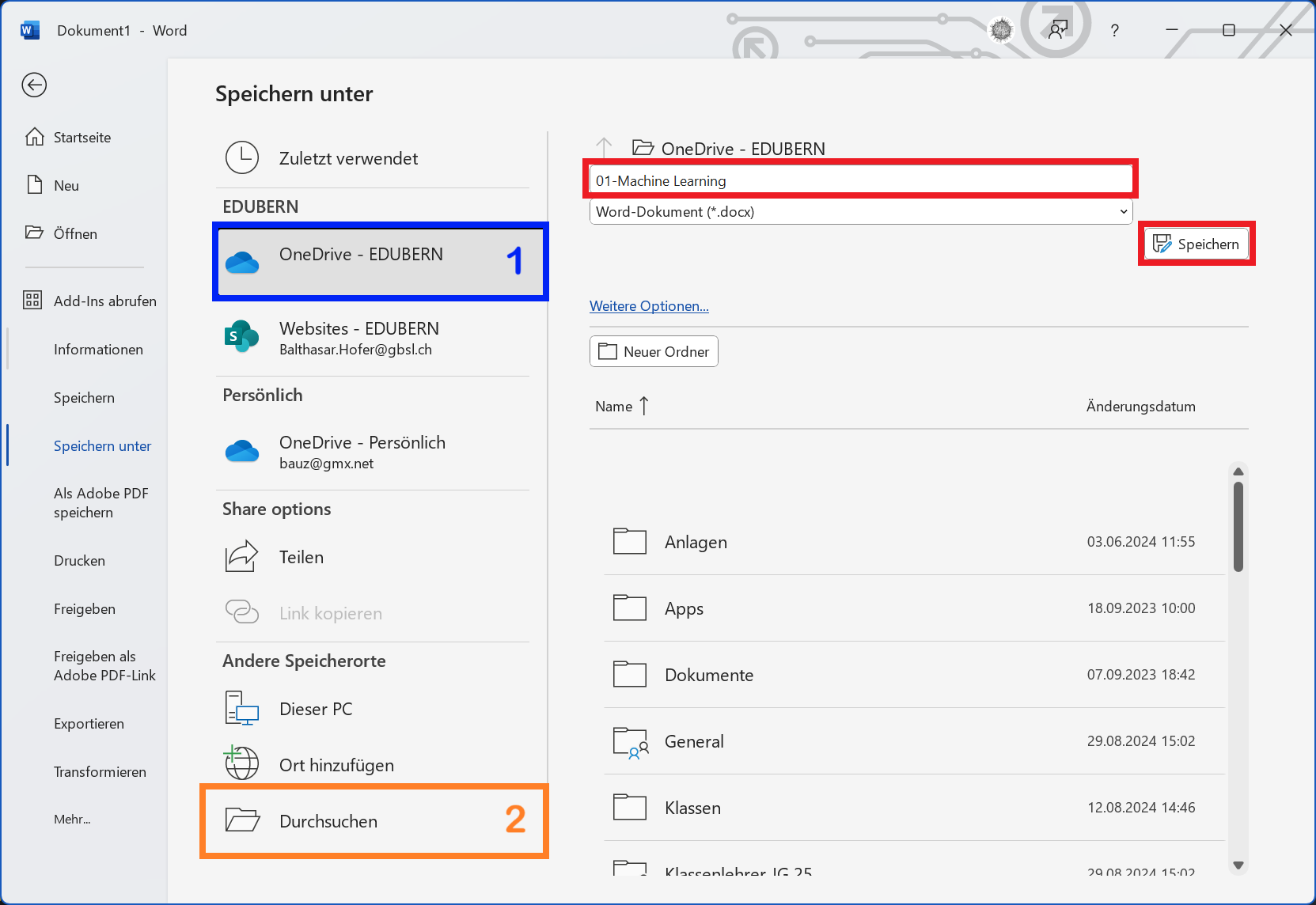Create a folder with Neuer Ordner
This screenshot has width=1316, height=905.
654,351
